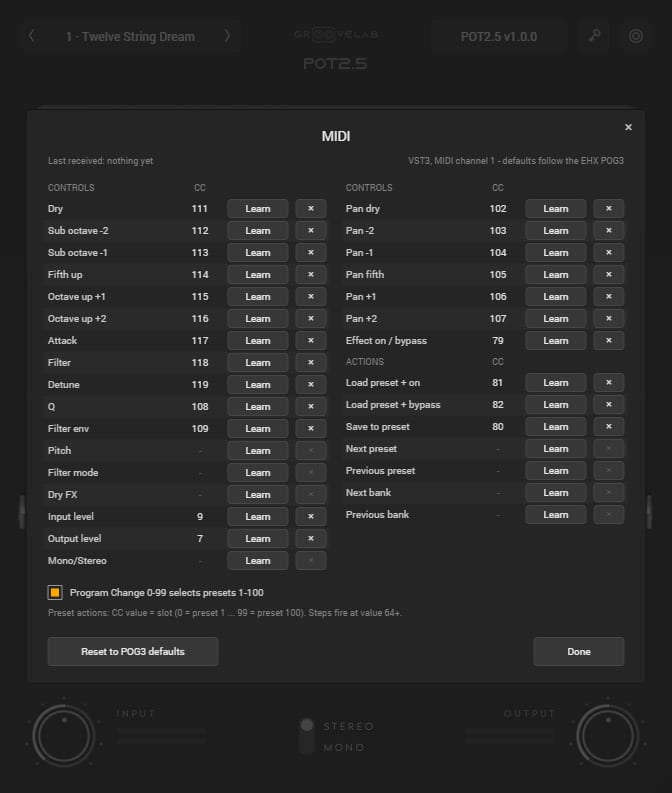Clear the Detune CC assignment
The image size is (672, 793).
(310, 384)
